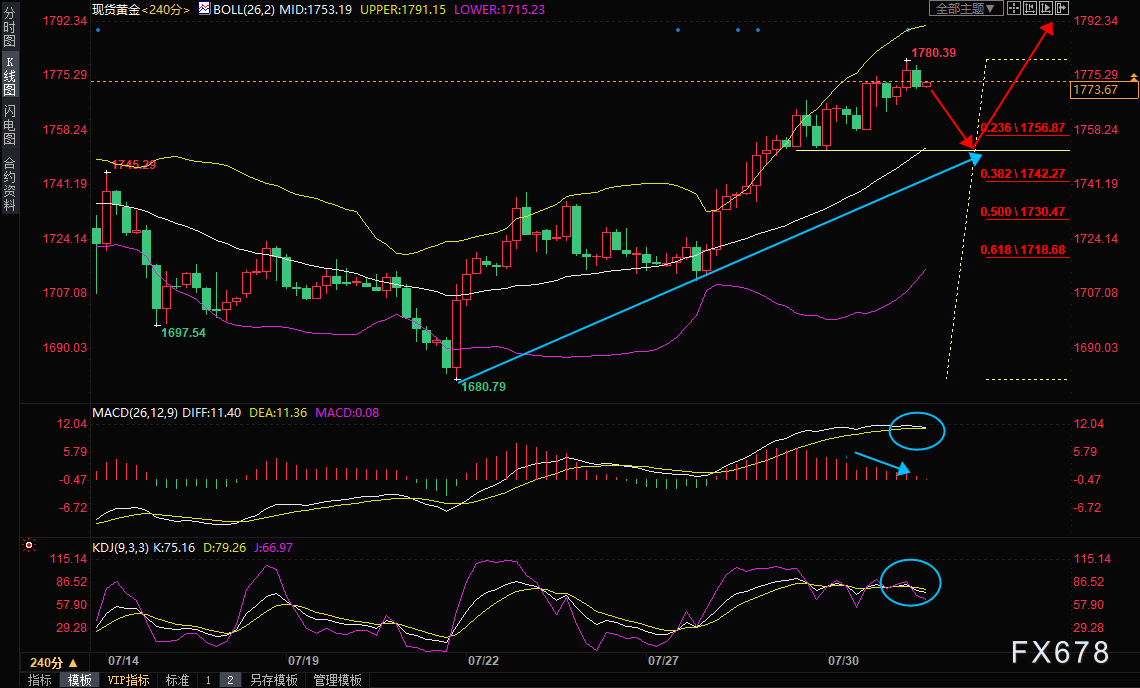Viewport: 1140px width, 688px height.
Task: Toggle template number 2
Action: (x=230, y=680)
